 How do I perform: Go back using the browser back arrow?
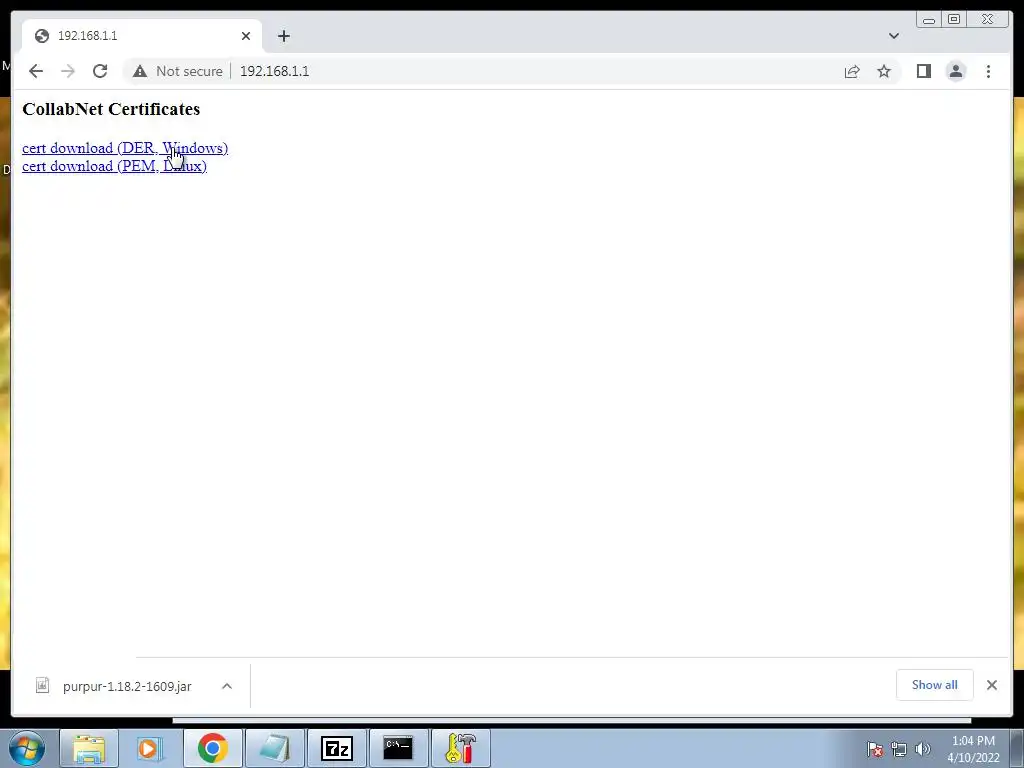36,71
